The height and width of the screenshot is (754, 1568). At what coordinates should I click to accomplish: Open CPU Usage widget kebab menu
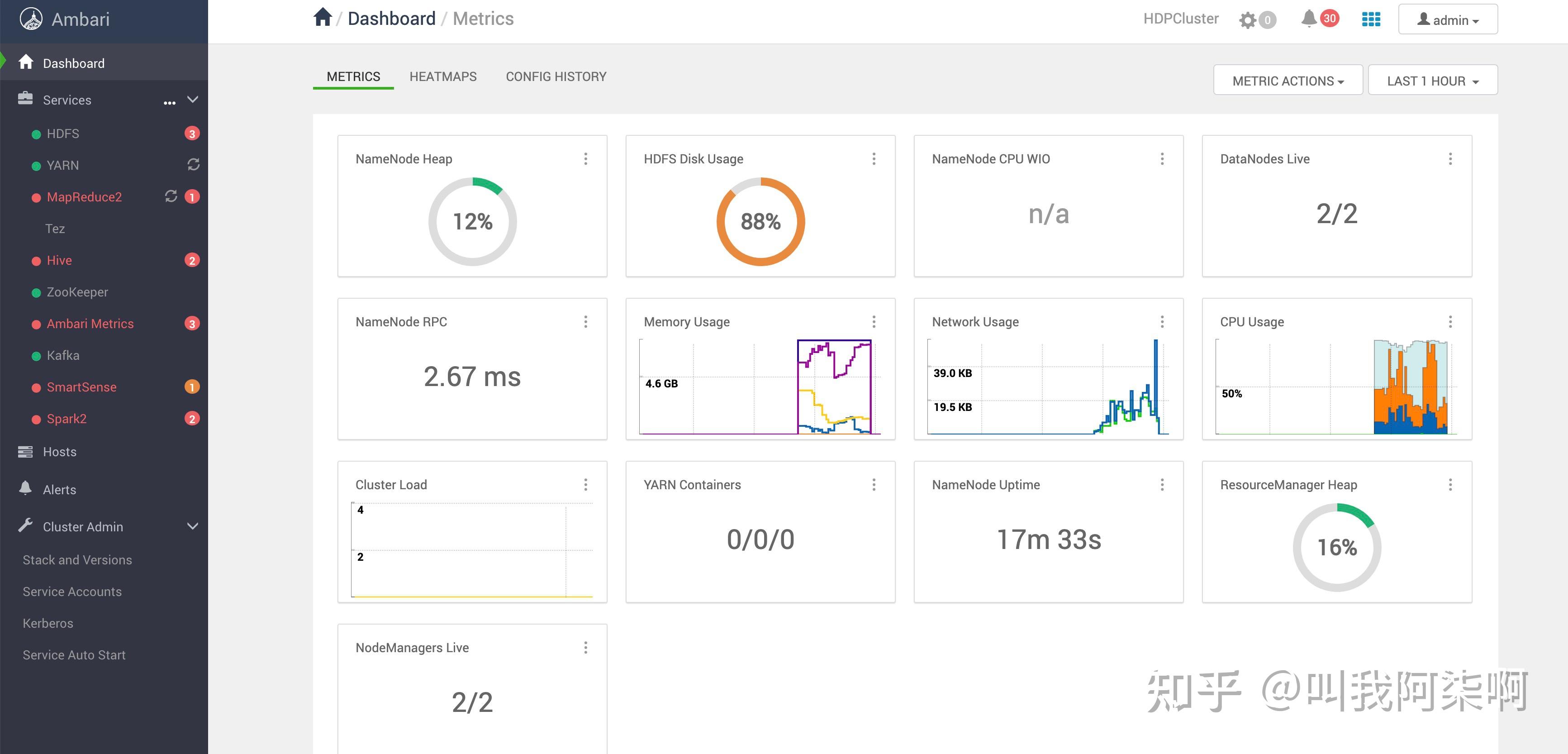pyautogui.click(x=1450, y=322)
